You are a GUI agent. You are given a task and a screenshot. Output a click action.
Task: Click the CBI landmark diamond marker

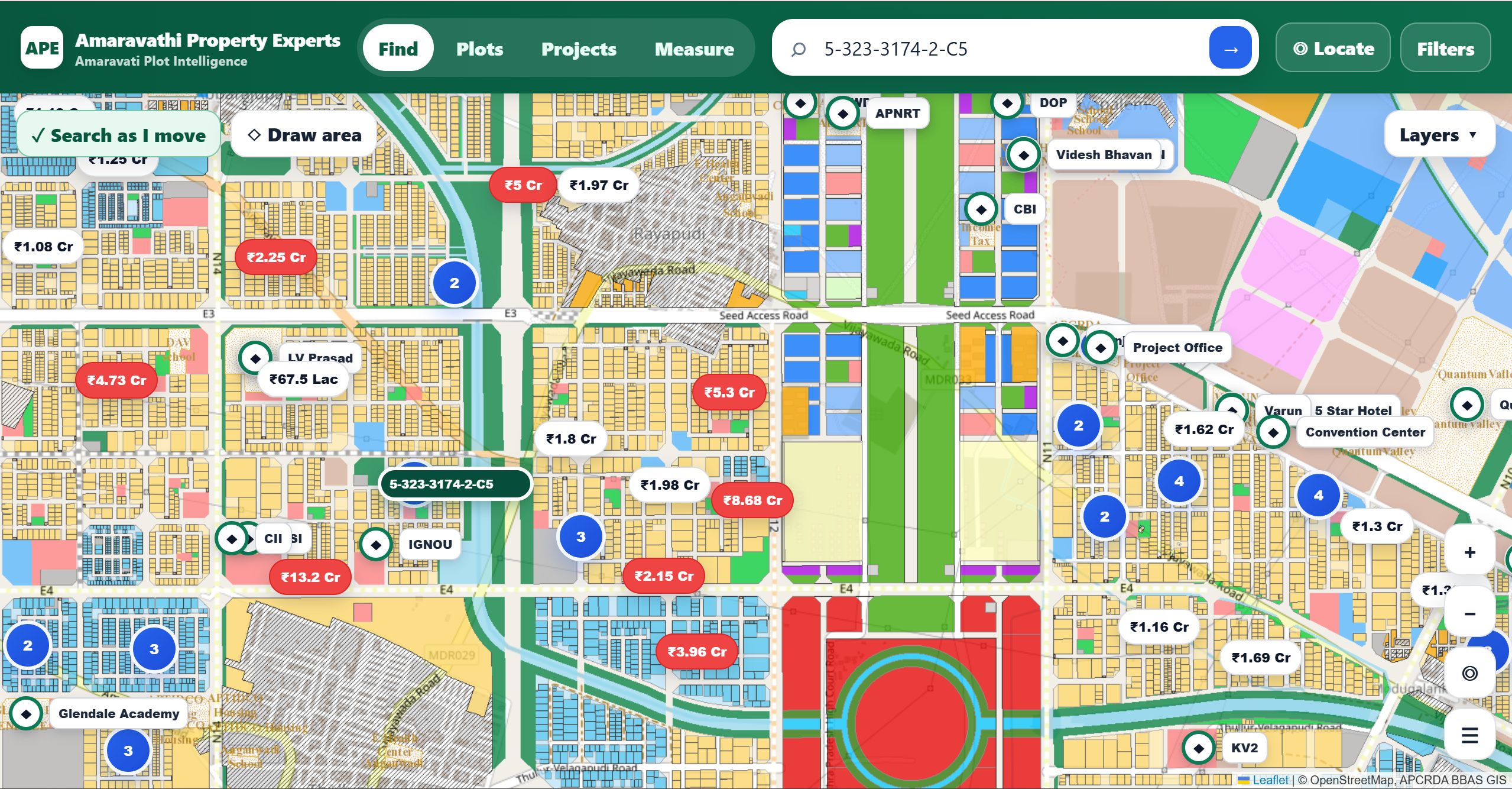[981, 209]
